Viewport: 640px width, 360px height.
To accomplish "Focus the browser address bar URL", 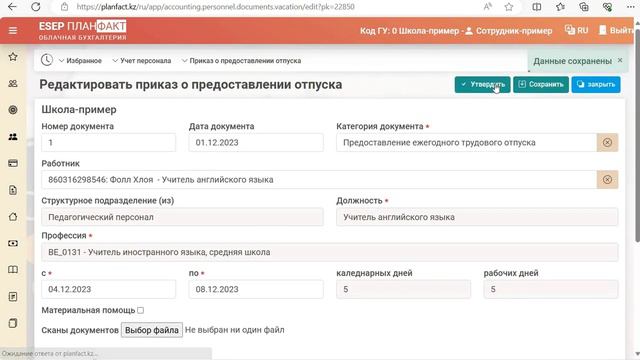I will [x=216, y=7].
